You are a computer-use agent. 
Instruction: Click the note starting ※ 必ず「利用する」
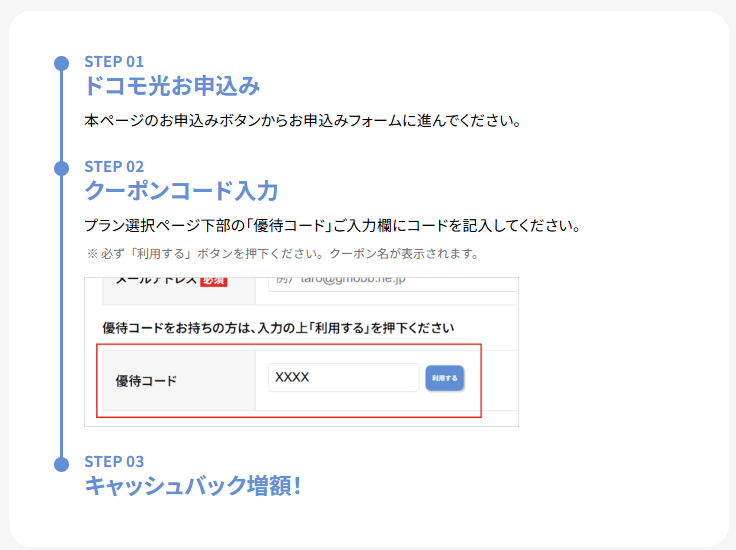pyautogui.click(x=283, y=254)
